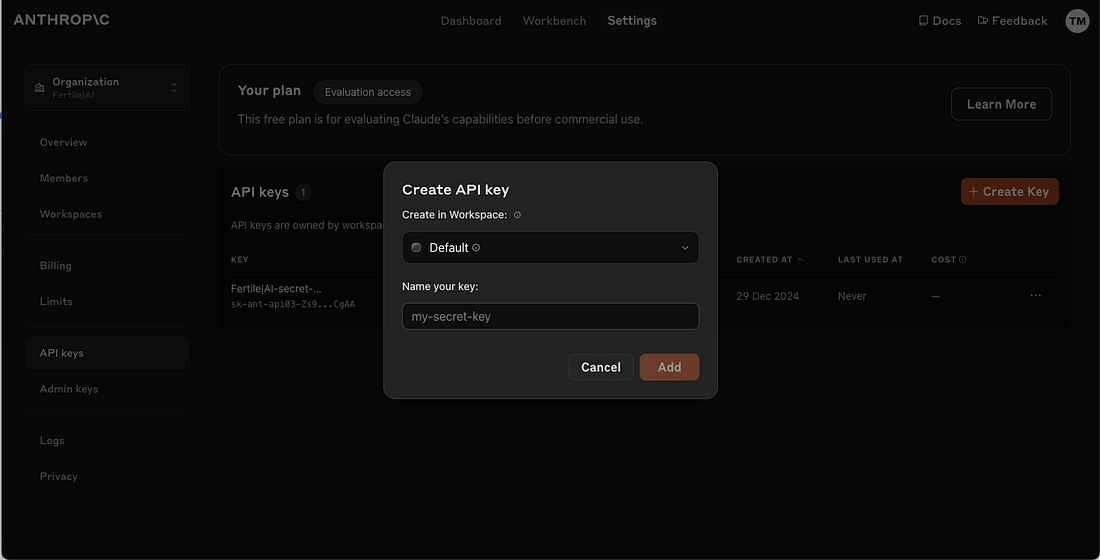The image size is (1100, 560).
Task: Click the Cost column info icon
Action: (962, 260)
